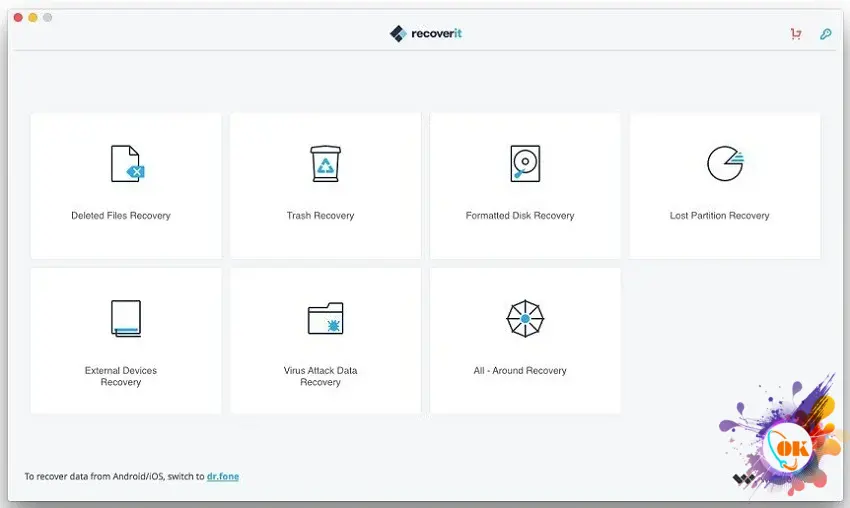Image resolution: width=850 pixels, height=508 pixels.
Task: Click the "Formatted Disk Recovery" label
Action: pyautogui.click(x=520, y=215)
